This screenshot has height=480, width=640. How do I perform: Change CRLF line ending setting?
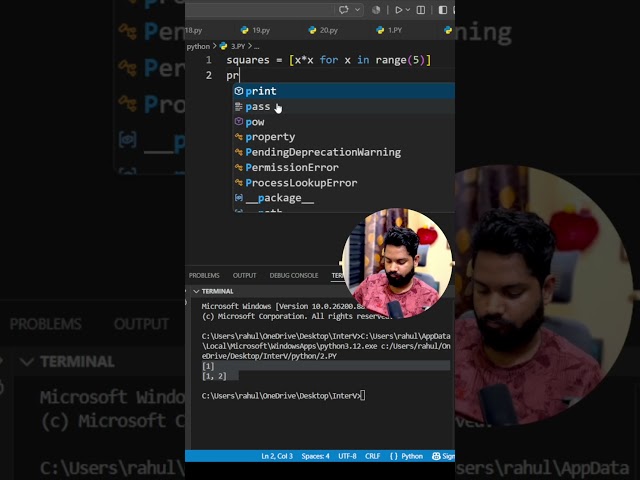(372, 456)
